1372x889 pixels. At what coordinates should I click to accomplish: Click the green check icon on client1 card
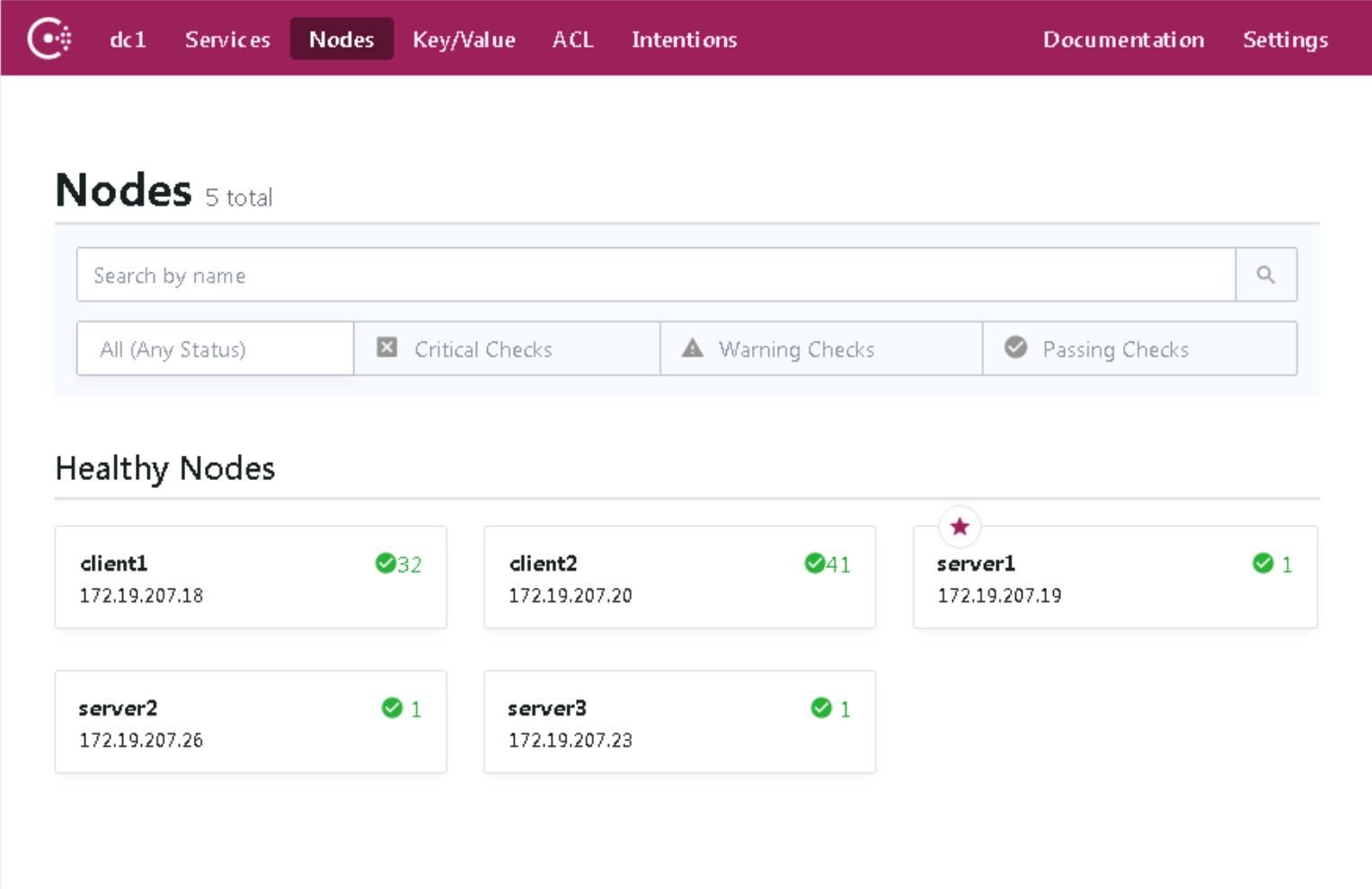[386, 565]
